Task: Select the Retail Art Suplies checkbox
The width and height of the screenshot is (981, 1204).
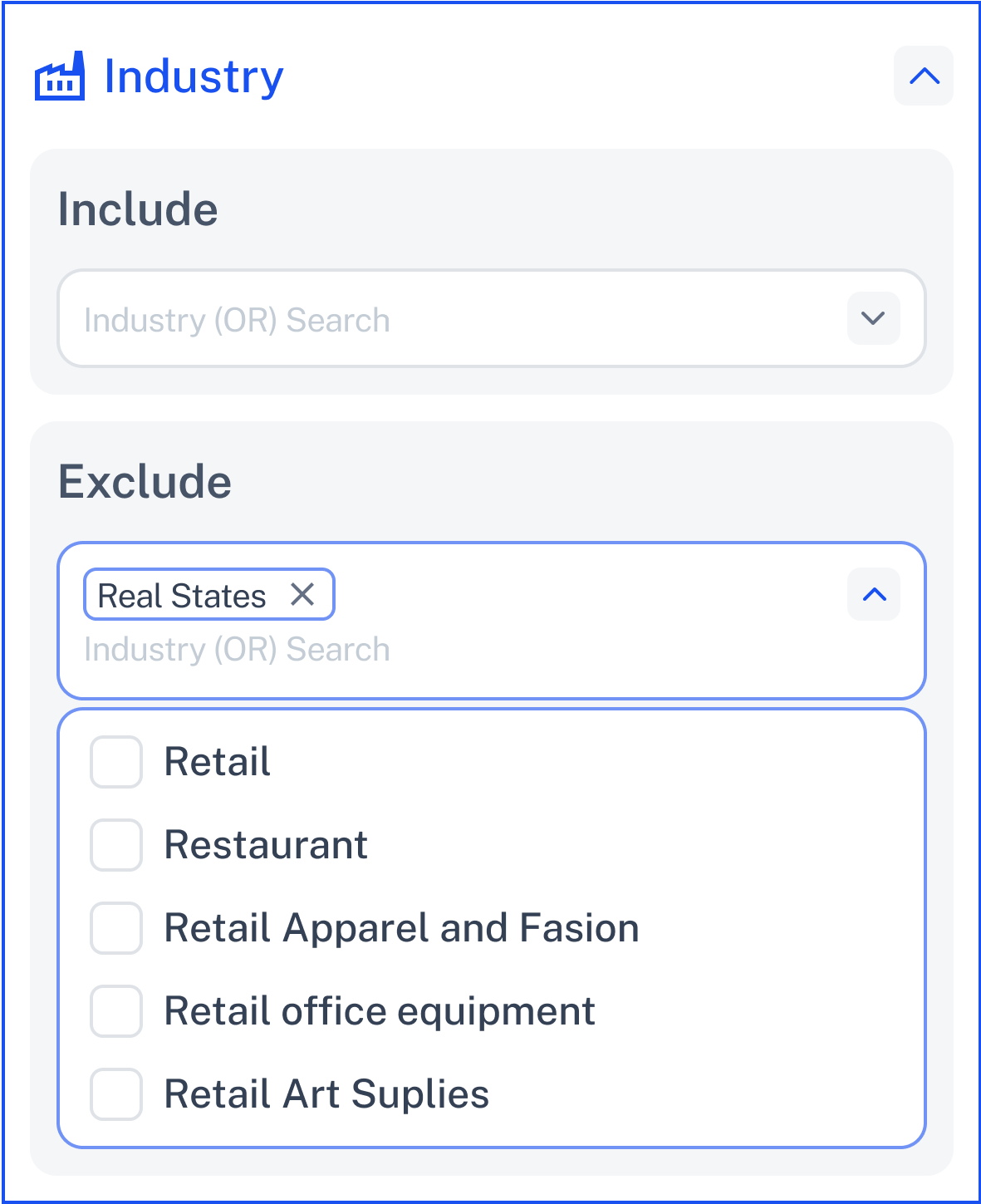Action: point(116,1094)
